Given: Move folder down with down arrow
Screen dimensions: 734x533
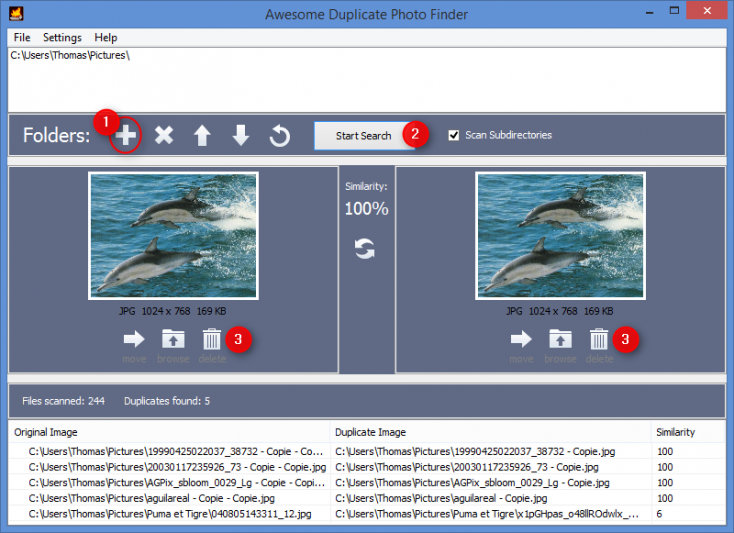Looking at the screenshot, I should tap(241, 135).
